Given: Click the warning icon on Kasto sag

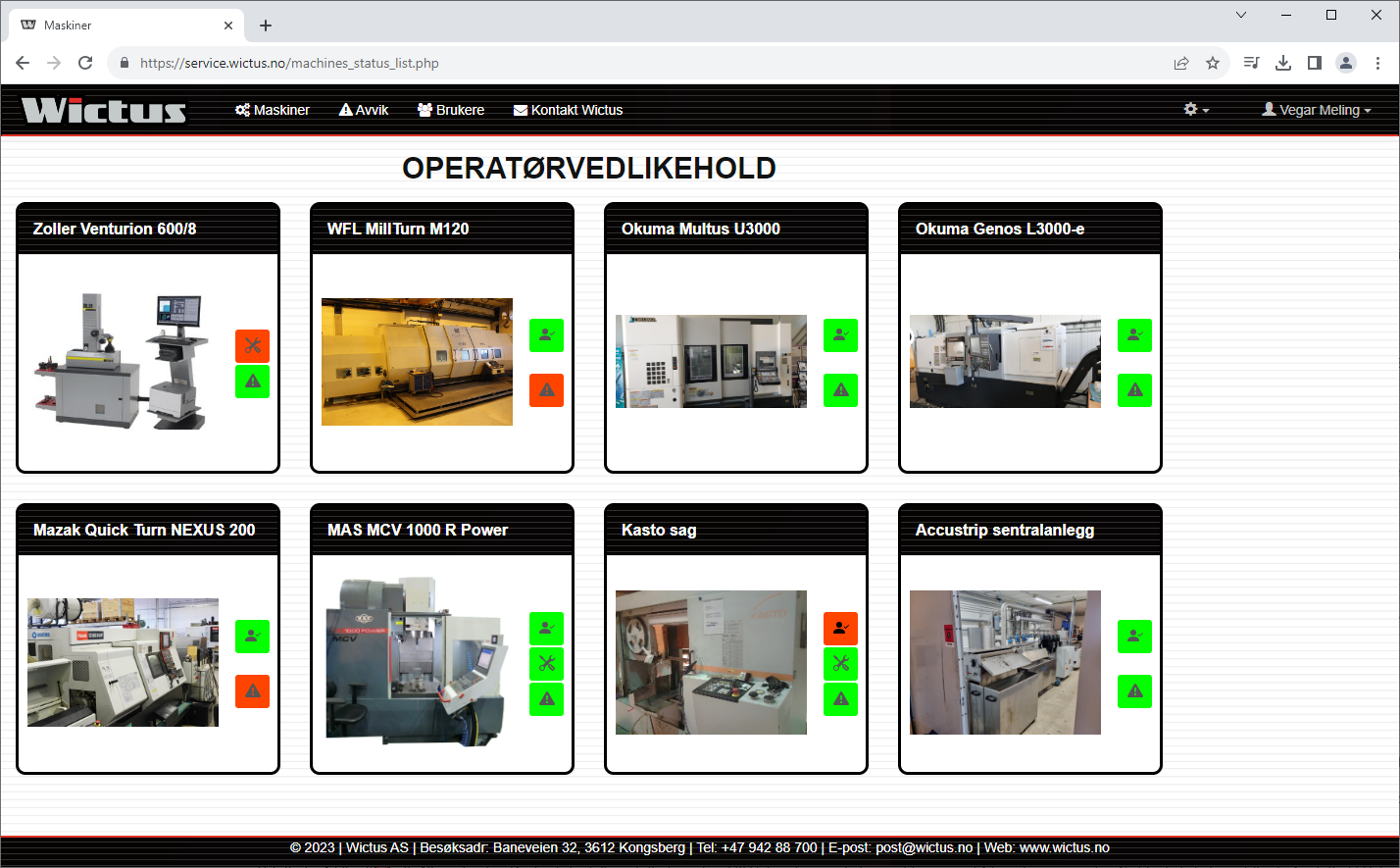Looking at the screenshot, I should (x=841, y=699).
